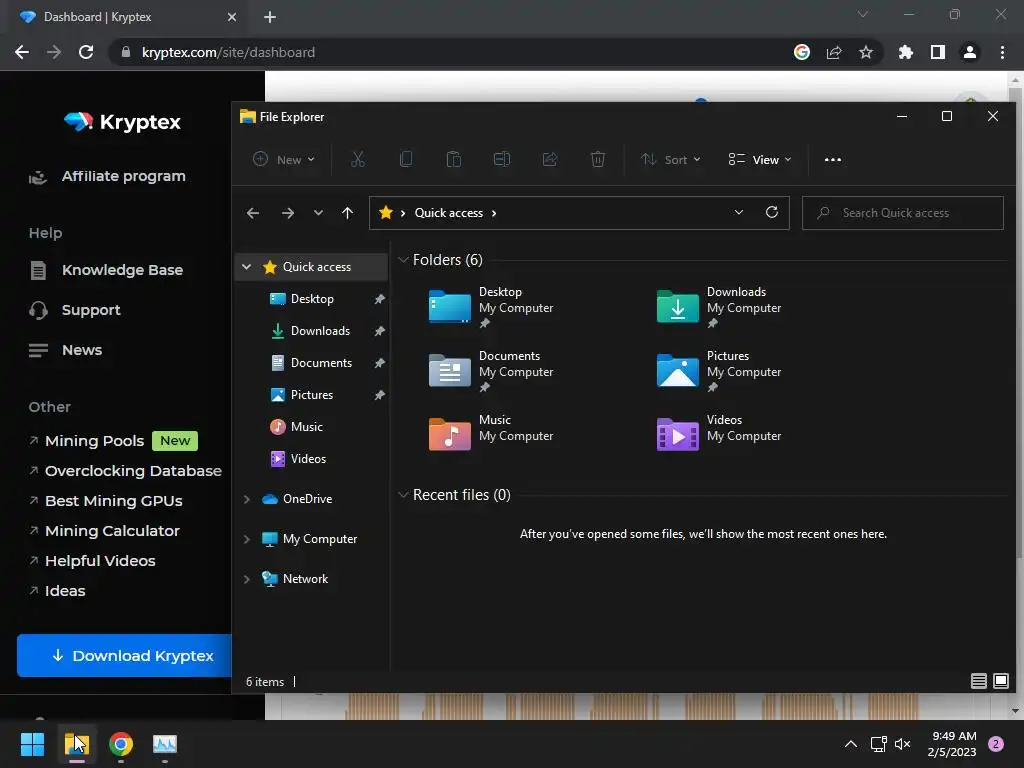
Task: Open the Videos folder tile
Action: point(719,434)
